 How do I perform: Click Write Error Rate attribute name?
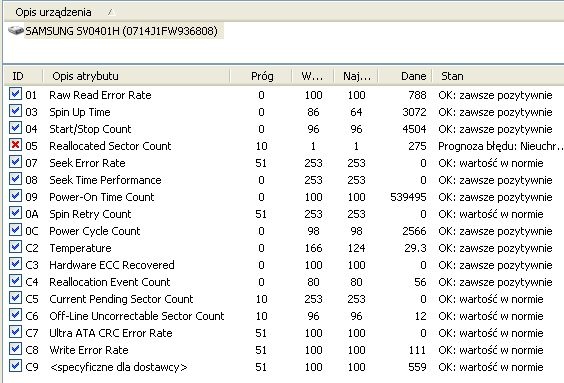click(x=88, y=350)
